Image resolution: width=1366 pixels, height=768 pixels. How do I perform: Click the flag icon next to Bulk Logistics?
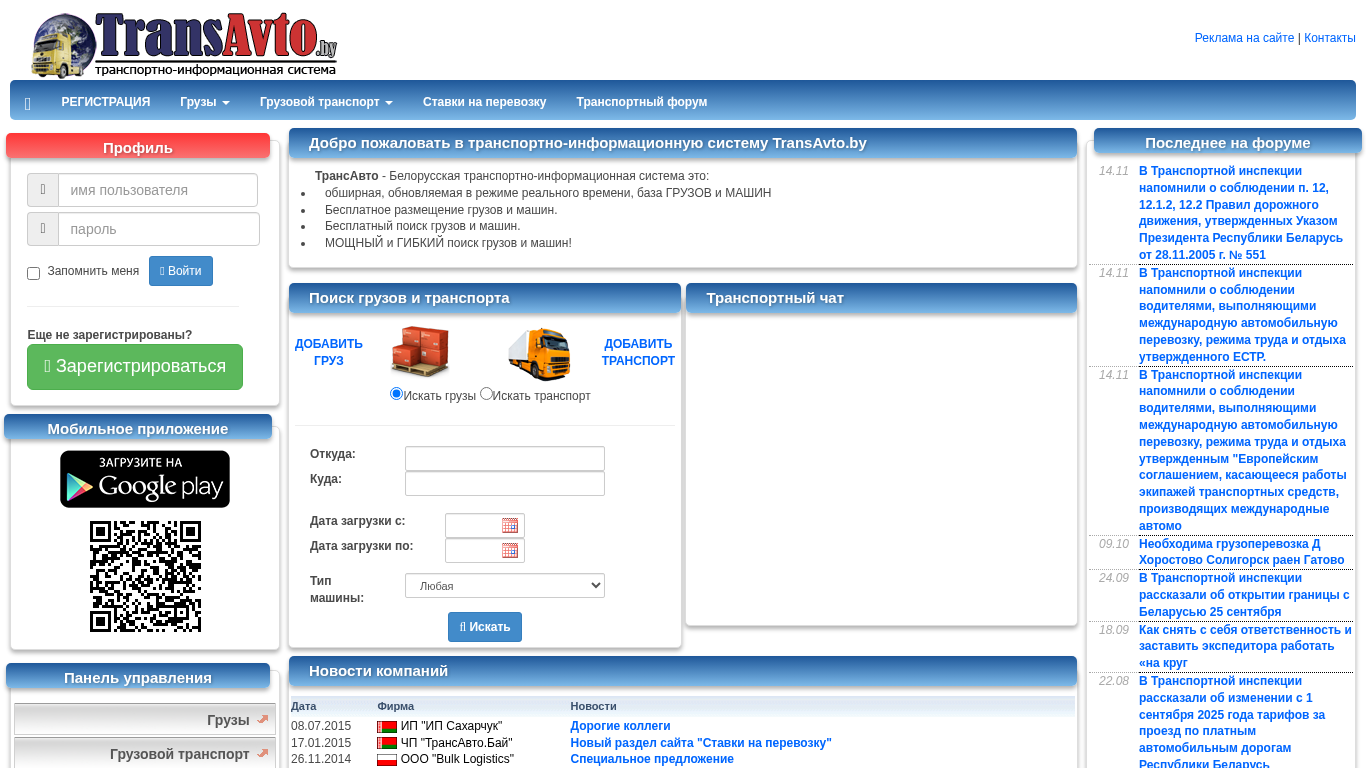click(387, 759)
